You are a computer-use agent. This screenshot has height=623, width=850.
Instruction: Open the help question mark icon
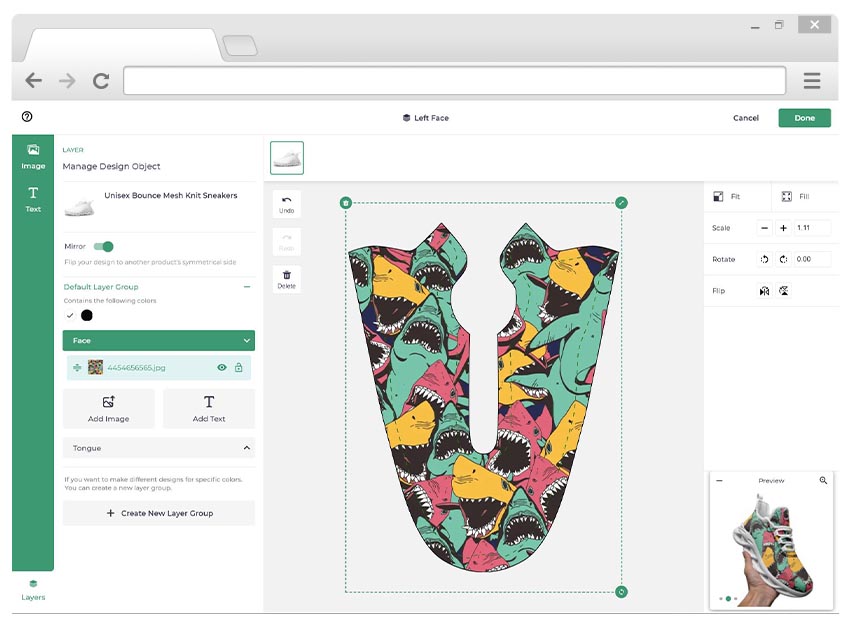coord(27,117)
